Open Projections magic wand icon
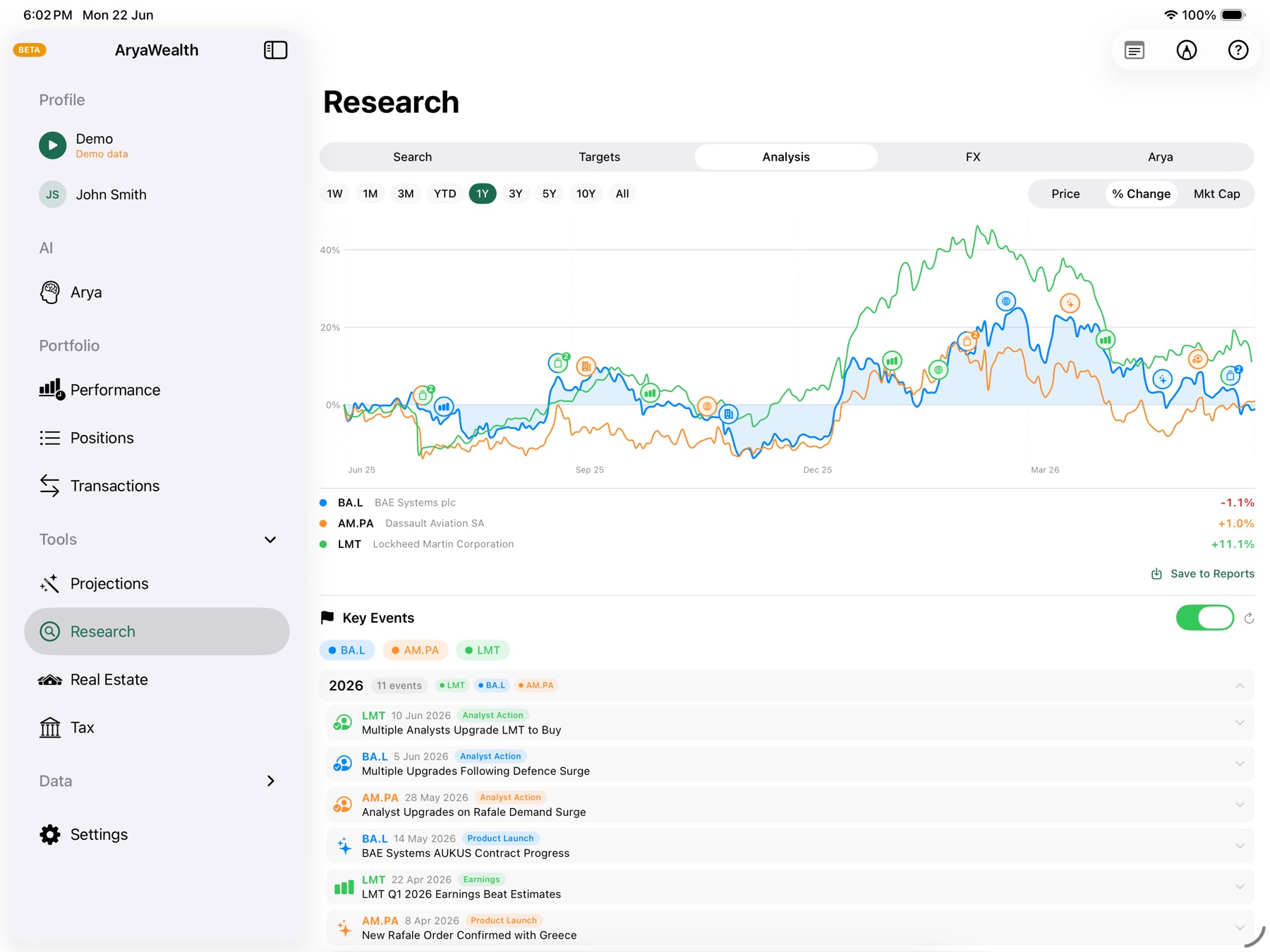This screenshot has width=1270, height=952. pos(49,584)
